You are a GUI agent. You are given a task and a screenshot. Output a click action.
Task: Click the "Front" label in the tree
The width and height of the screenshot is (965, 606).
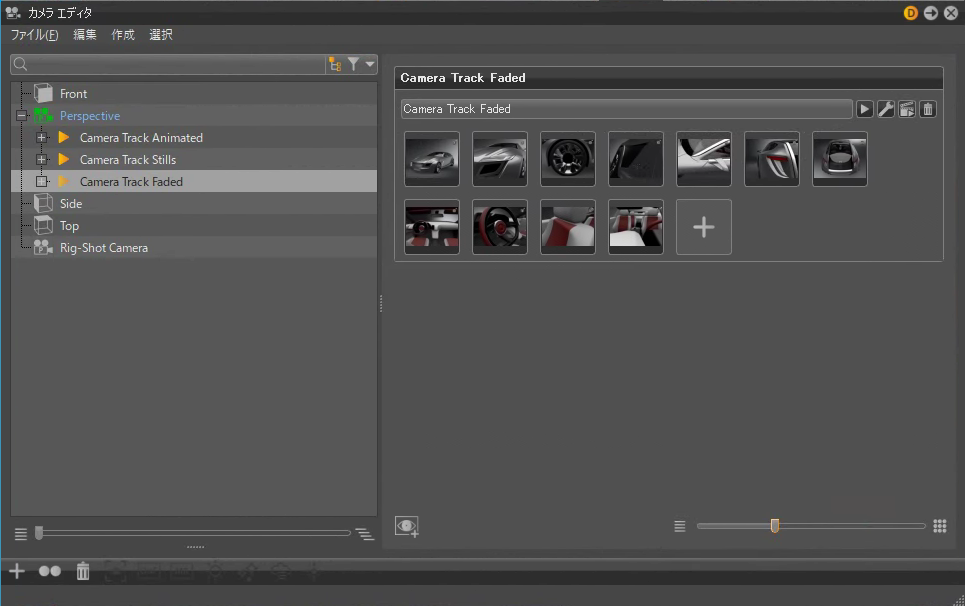click(x=73, y=94)
